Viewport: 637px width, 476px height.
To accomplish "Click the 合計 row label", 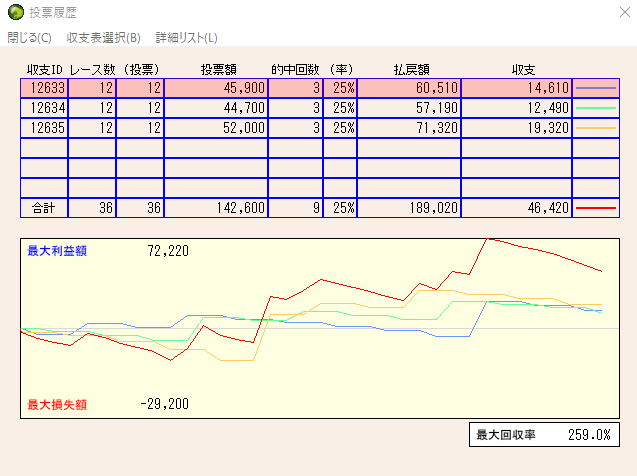I will [43, 208].
